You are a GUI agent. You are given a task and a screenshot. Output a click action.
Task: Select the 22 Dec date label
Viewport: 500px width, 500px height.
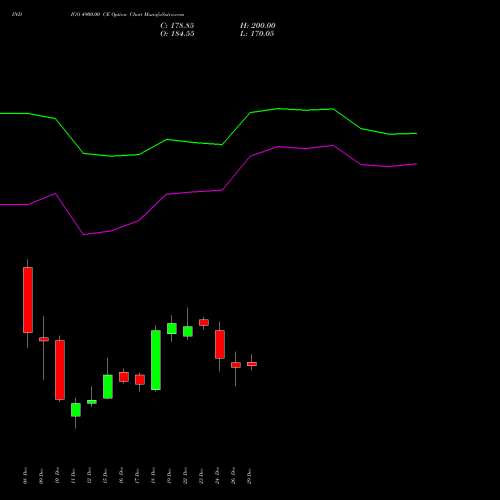coord(186,476)
